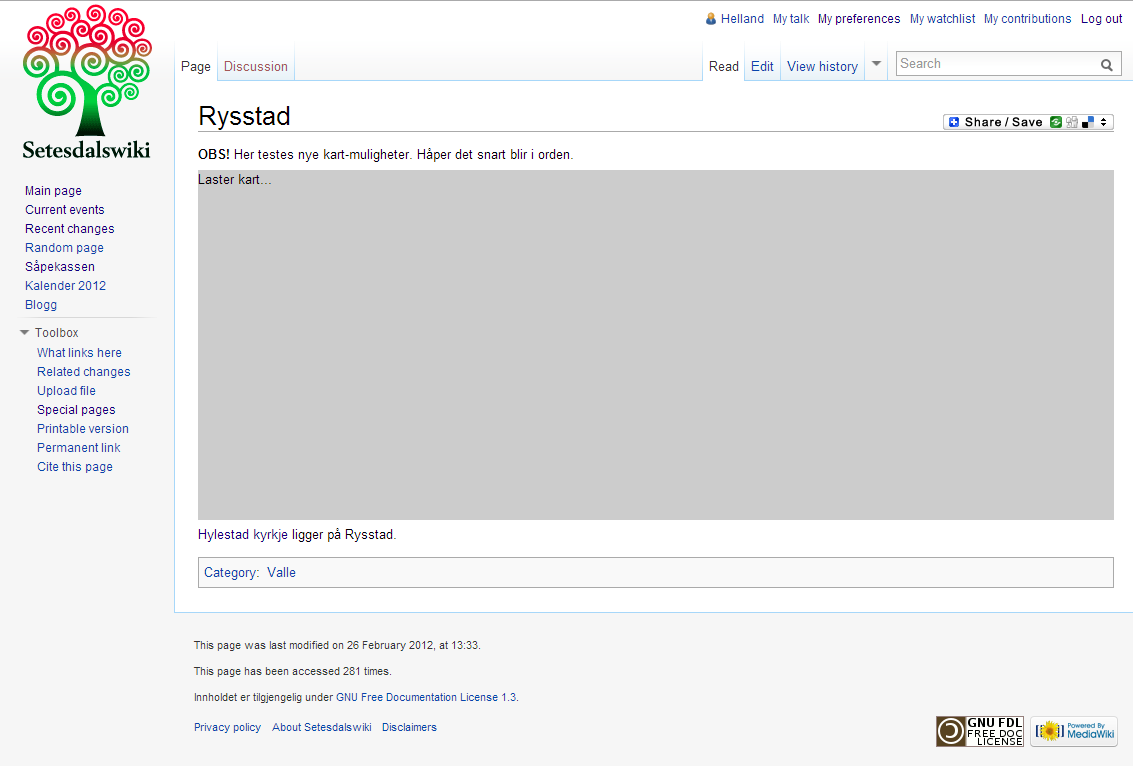Click the Powered by MediaWiki badge
Viewport: 1133px width, 766px height.
tap(1073, 731)
